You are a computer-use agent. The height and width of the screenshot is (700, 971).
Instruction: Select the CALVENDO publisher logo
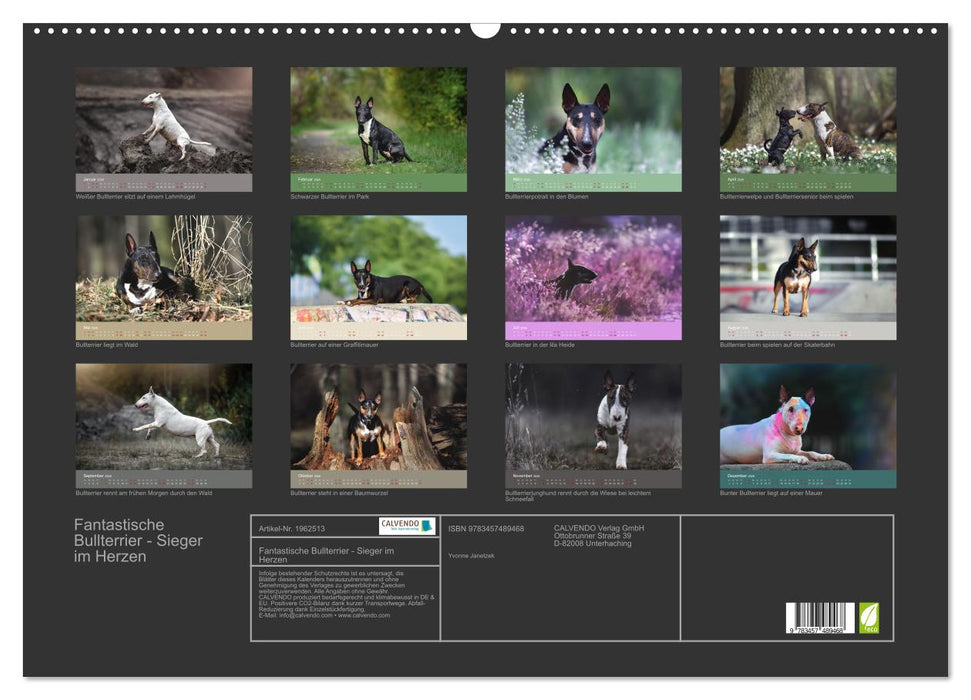coord(406,524)
